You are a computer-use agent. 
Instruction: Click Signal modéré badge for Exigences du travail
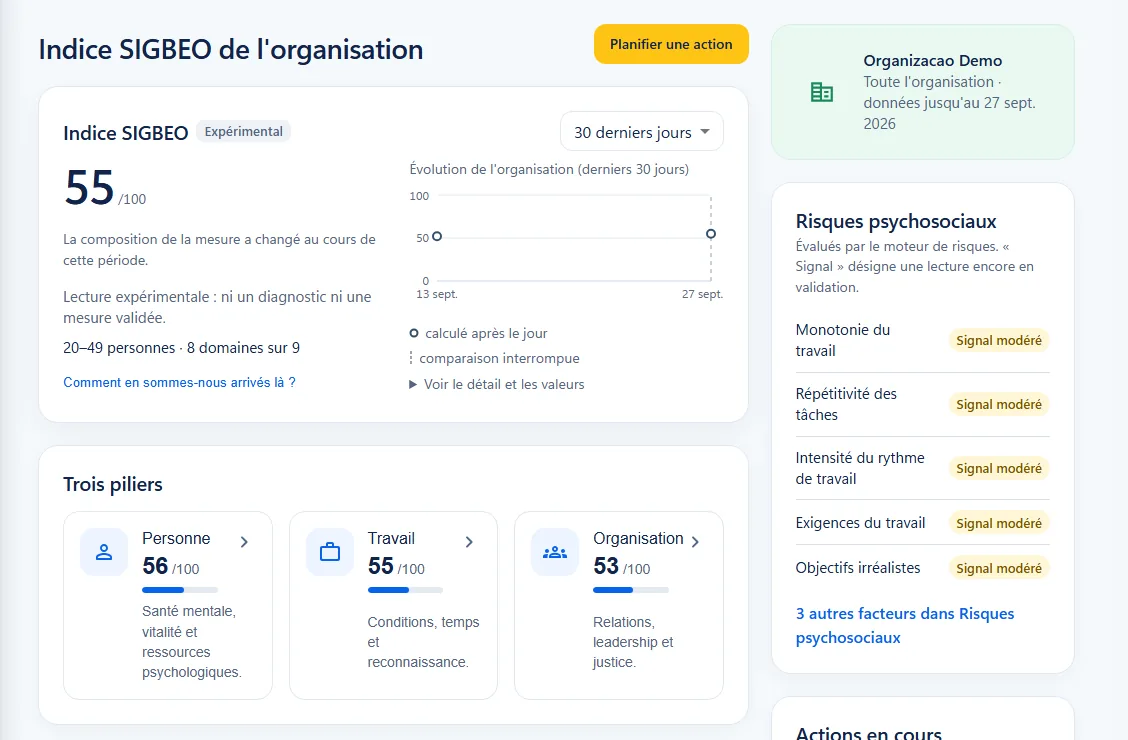999,524
